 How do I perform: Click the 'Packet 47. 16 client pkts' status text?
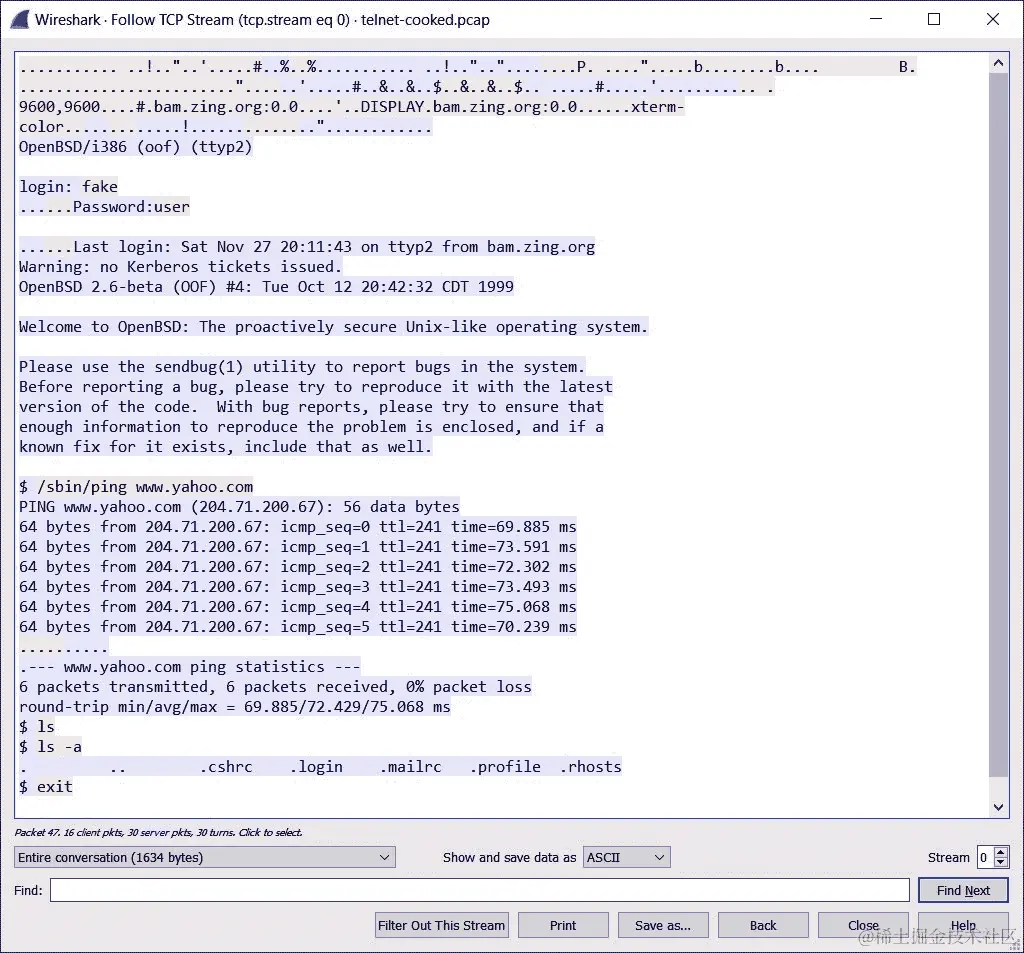[x=158, y=832]
